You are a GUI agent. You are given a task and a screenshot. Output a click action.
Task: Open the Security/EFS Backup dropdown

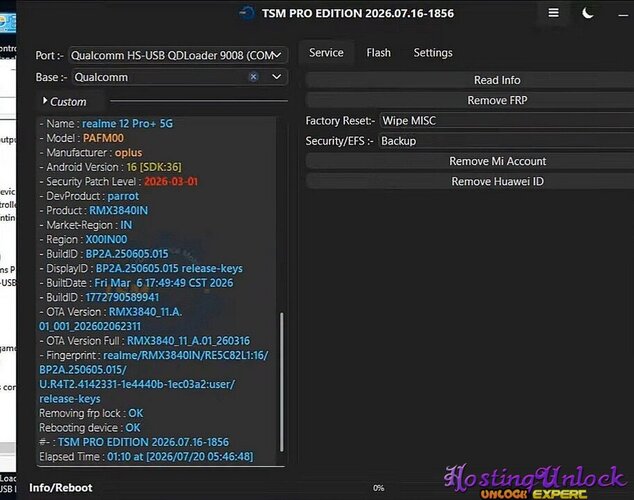click(507, 141)
